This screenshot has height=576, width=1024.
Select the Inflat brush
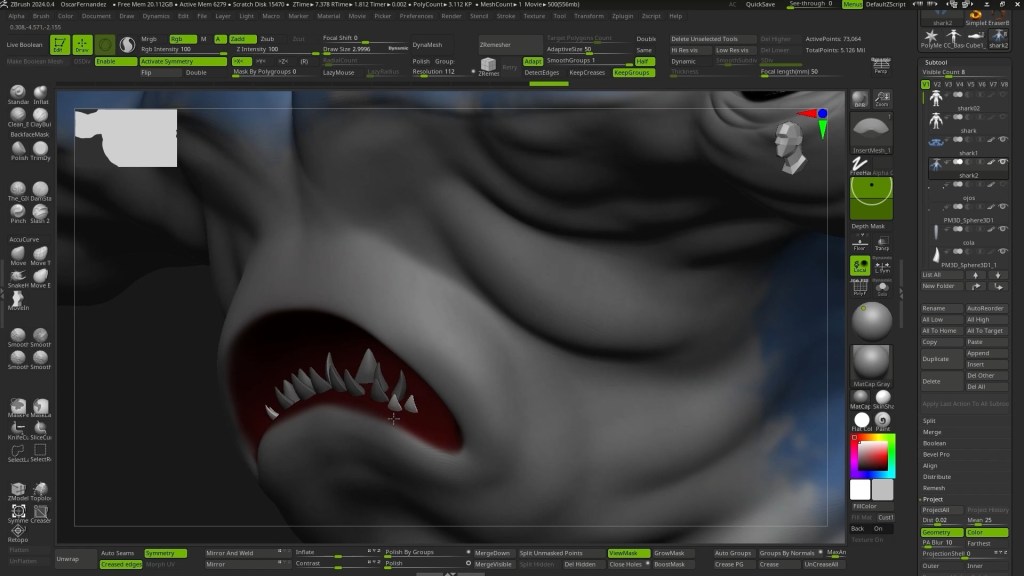click(40, 94)
